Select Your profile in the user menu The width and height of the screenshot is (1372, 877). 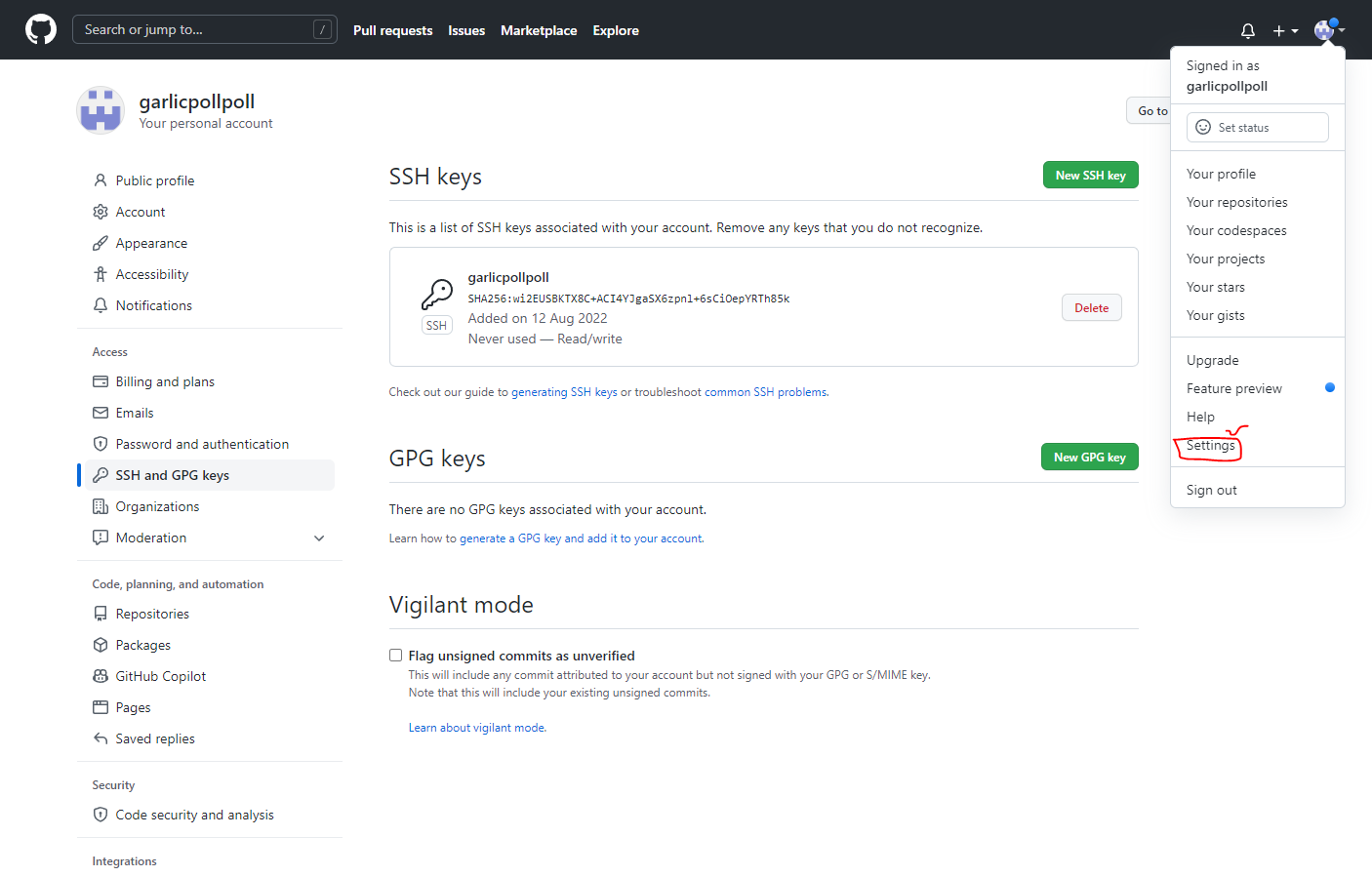[1258, 174]
